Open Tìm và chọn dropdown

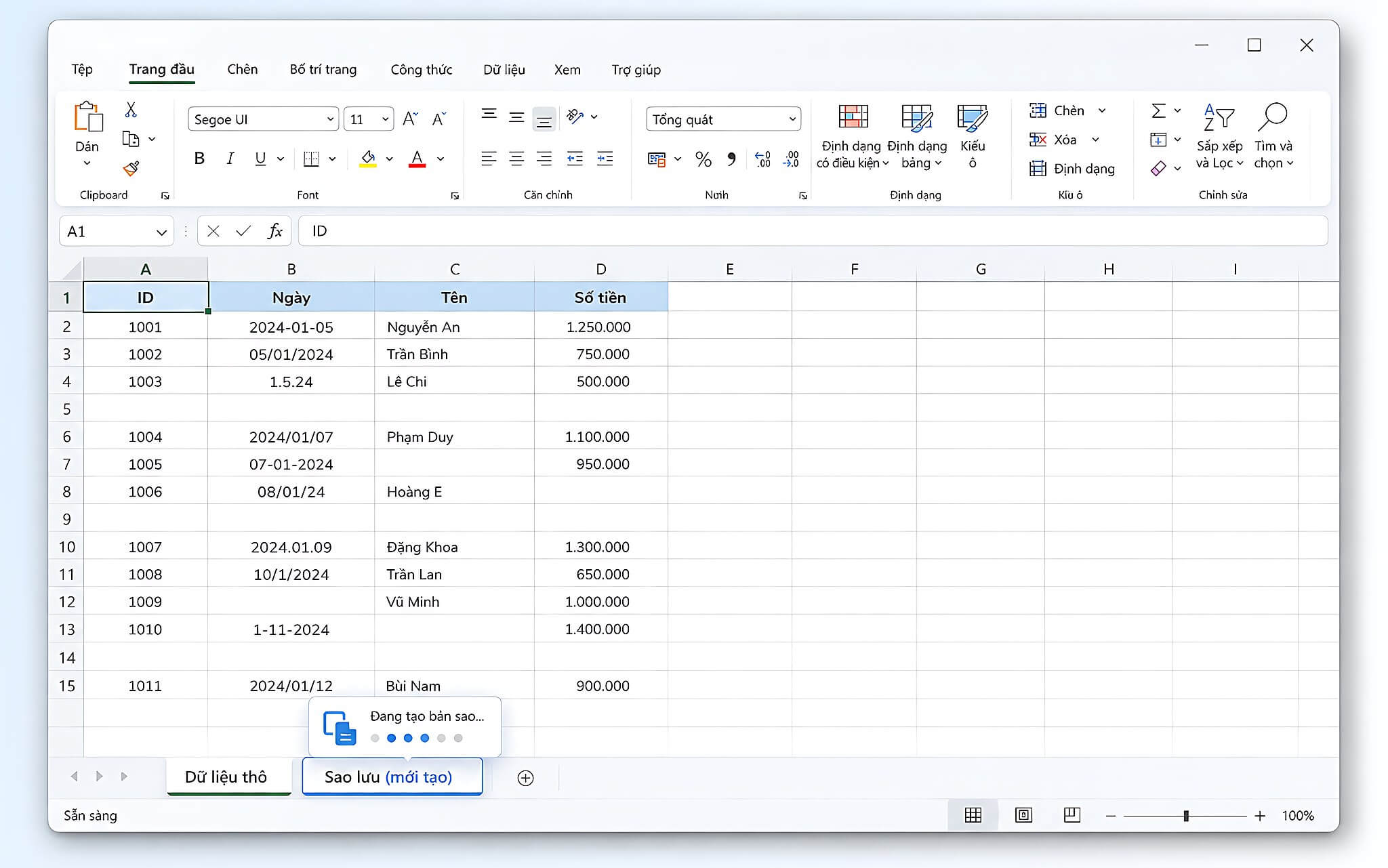[x=1273, y=136]
